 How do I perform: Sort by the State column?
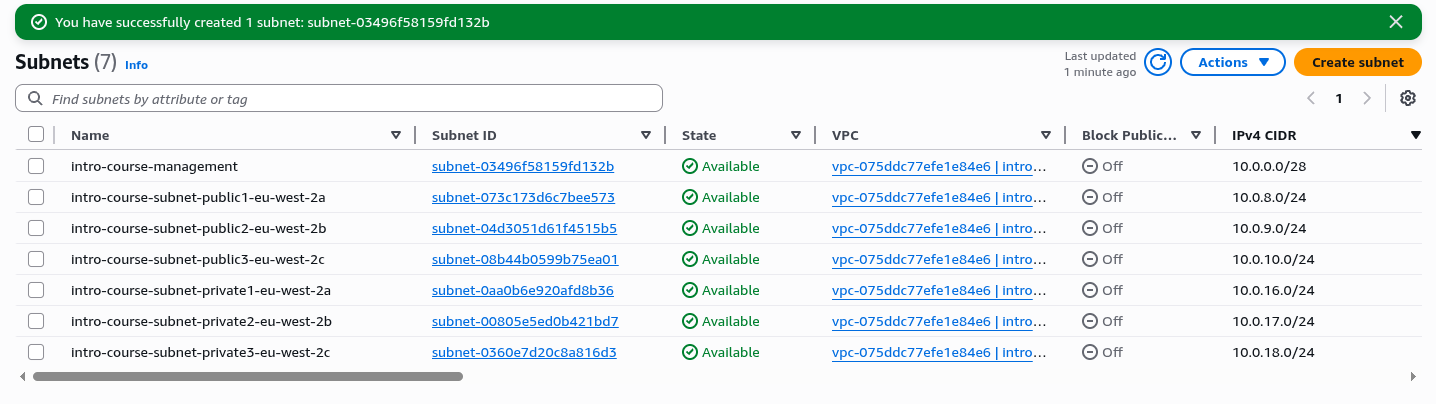click(796, 135)
